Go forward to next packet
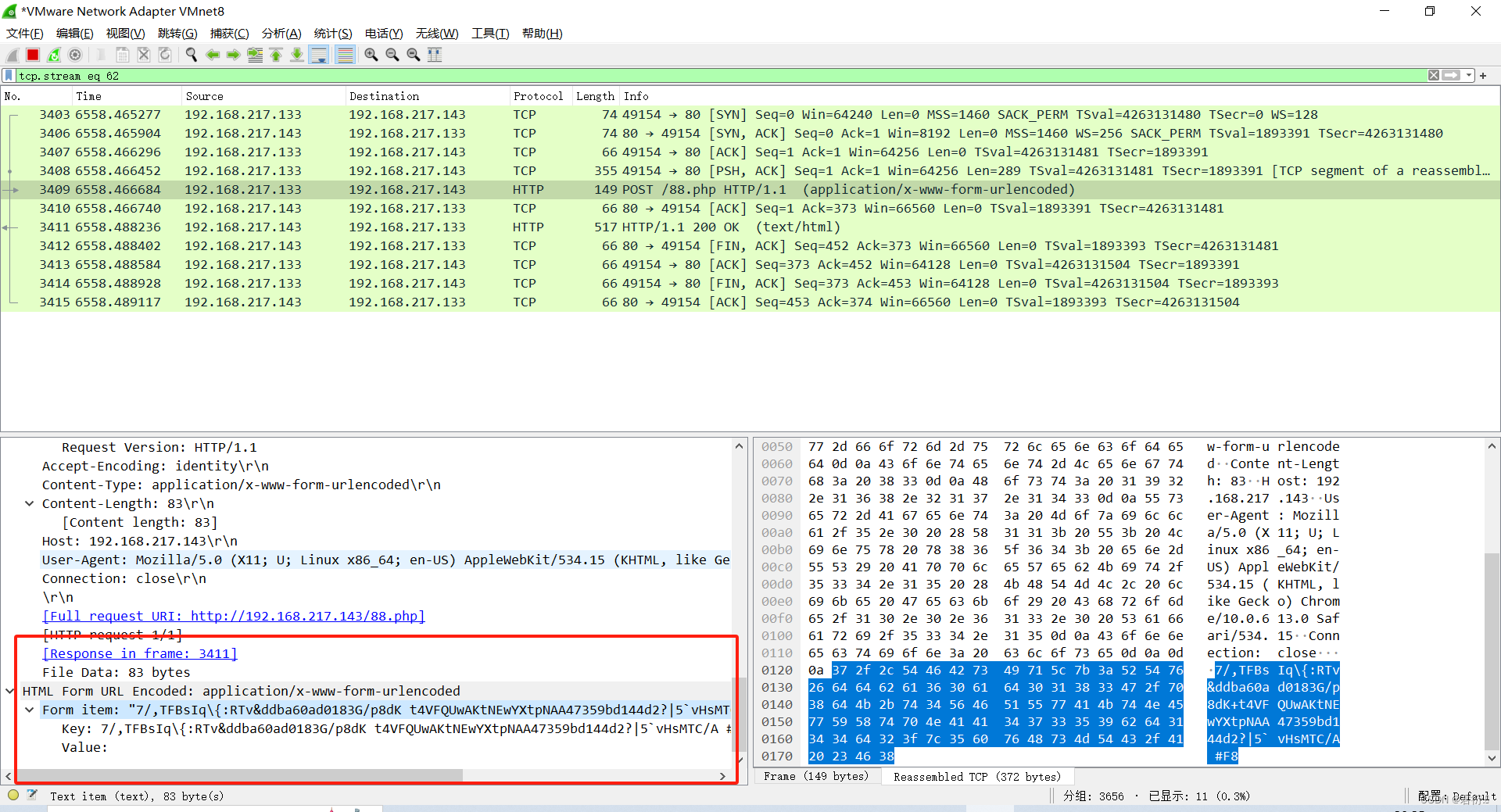This screenshot has height=812, width=1501. click(234, 55)
